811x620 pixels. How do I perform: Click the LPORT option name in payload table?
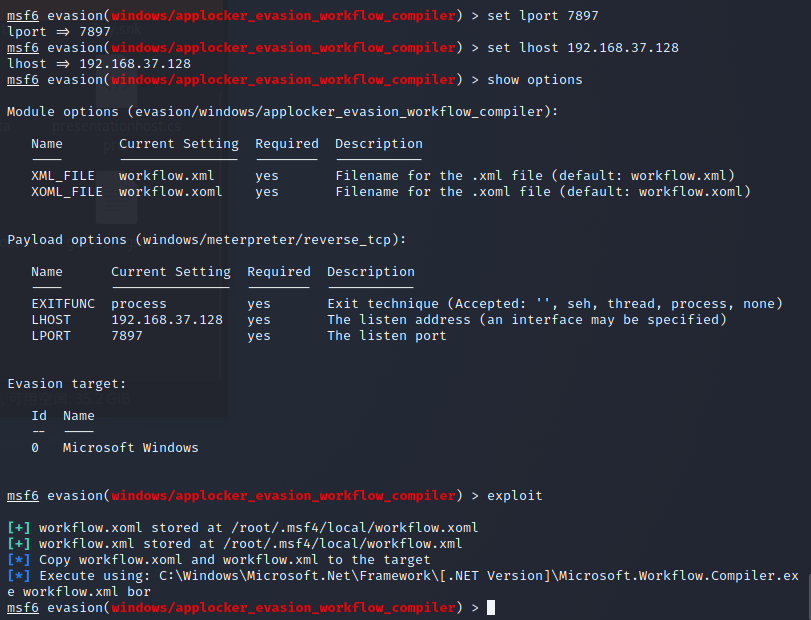[51, 336]
